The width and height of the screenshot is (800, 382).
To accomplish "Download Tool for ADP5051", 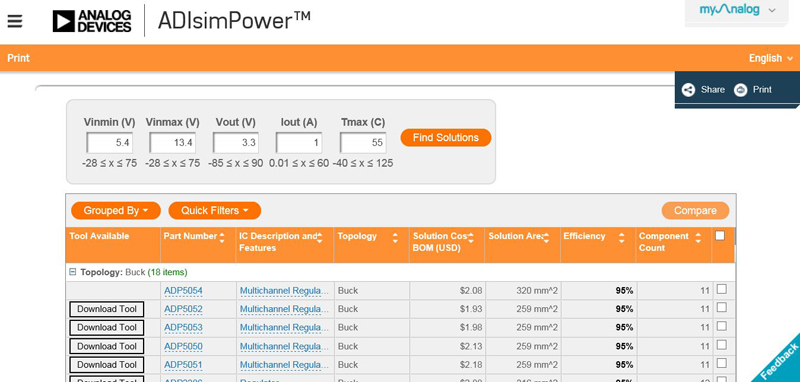I will click(x=107, y=365).
